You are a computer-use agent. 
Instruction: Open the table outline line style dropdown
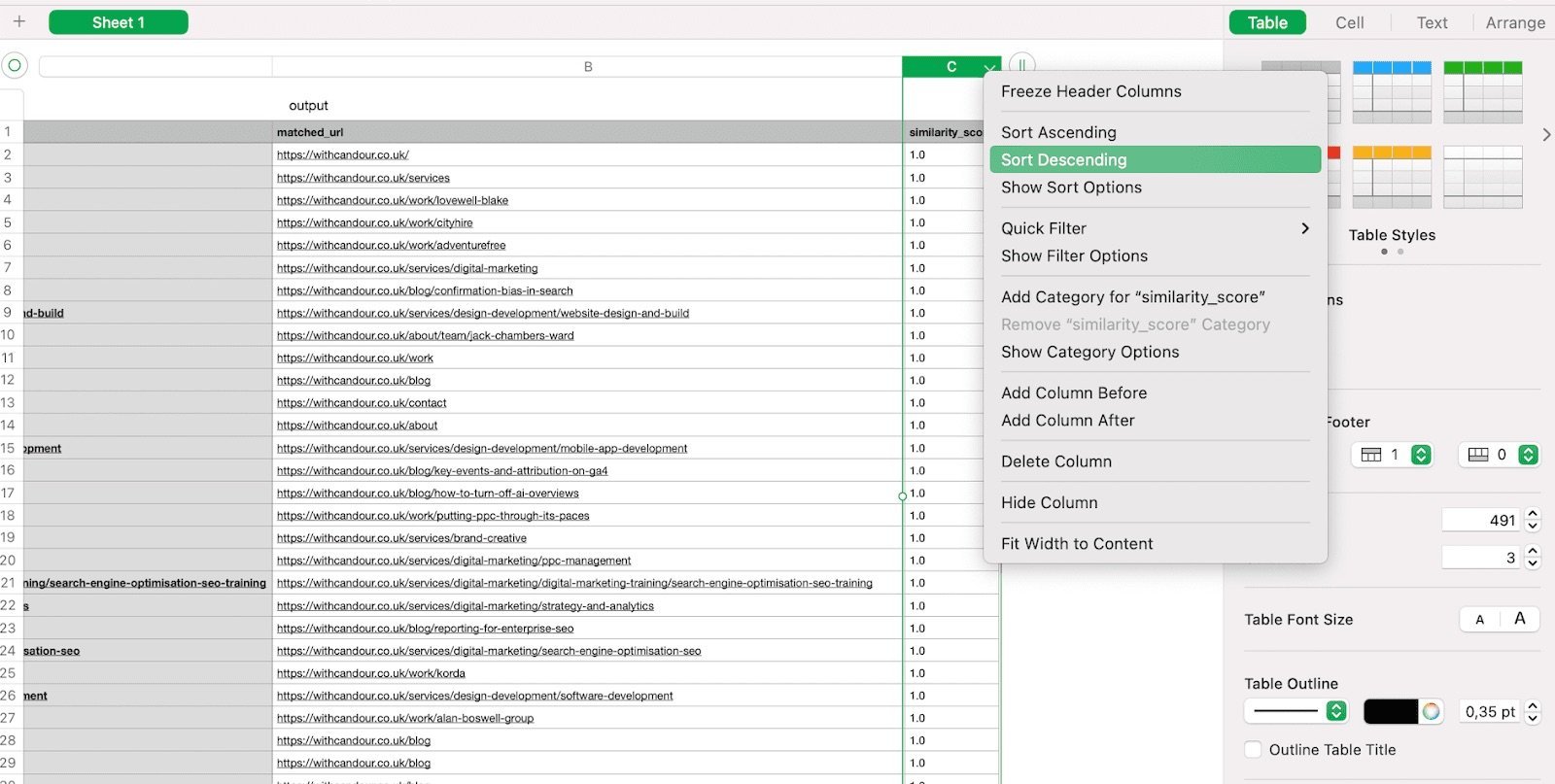[1296, 711]
